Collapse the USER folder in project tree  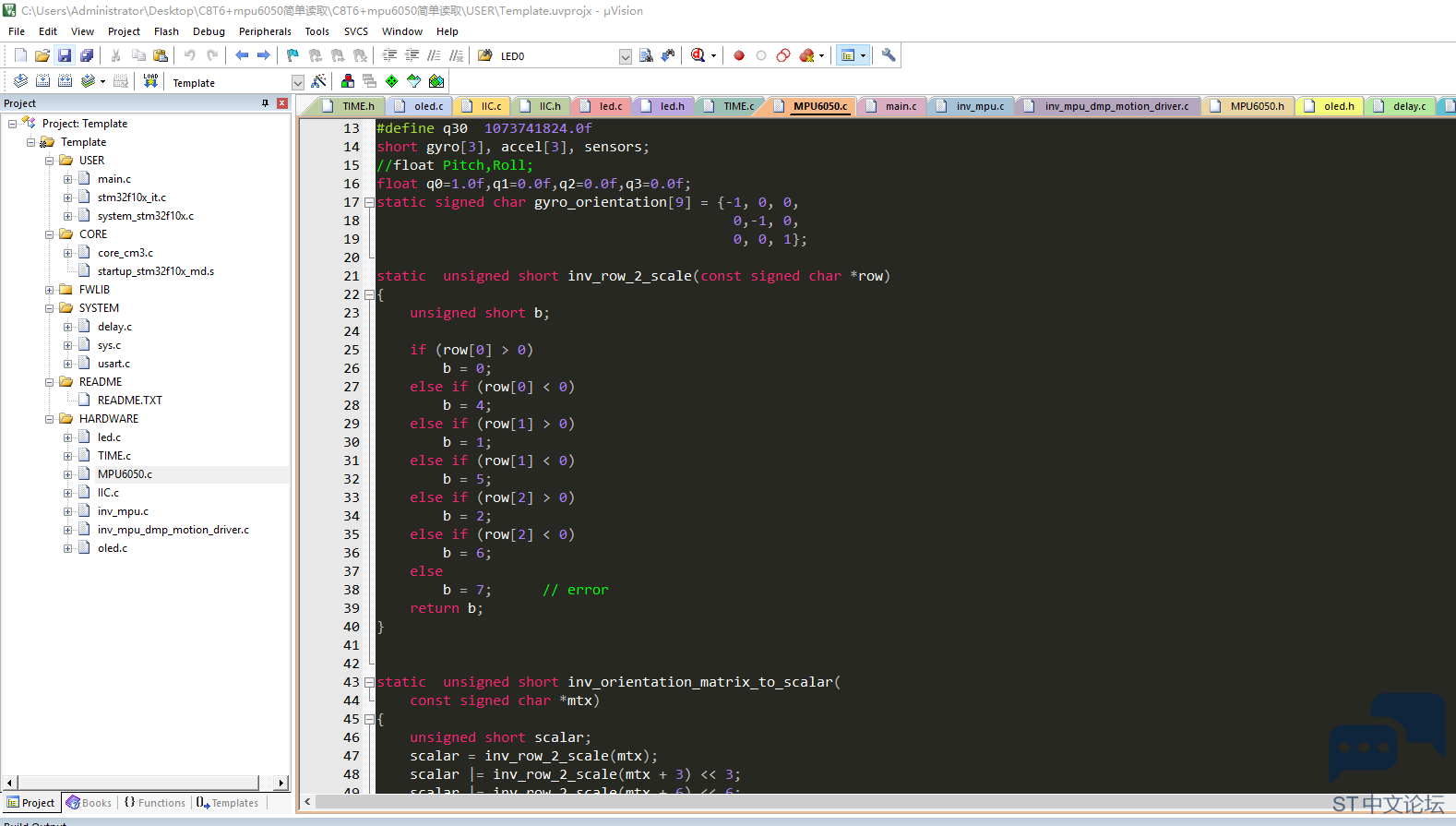[x=50, y=161]
